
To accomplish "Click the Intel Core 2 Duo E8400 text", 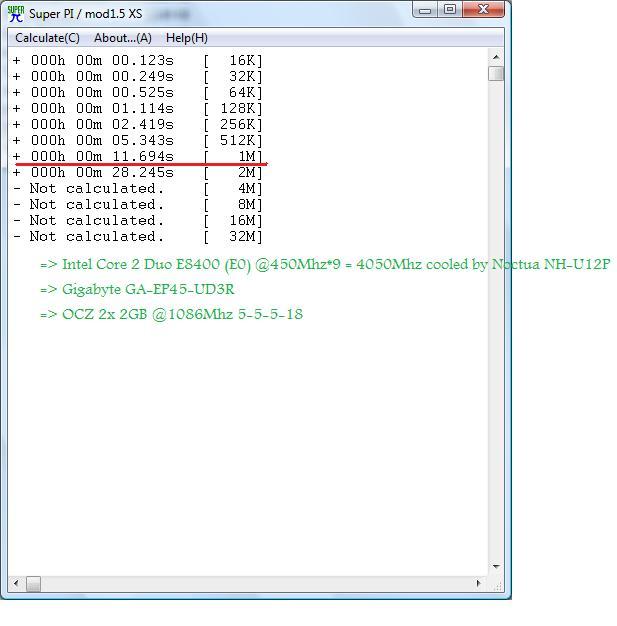I will (x=325, y=265).
